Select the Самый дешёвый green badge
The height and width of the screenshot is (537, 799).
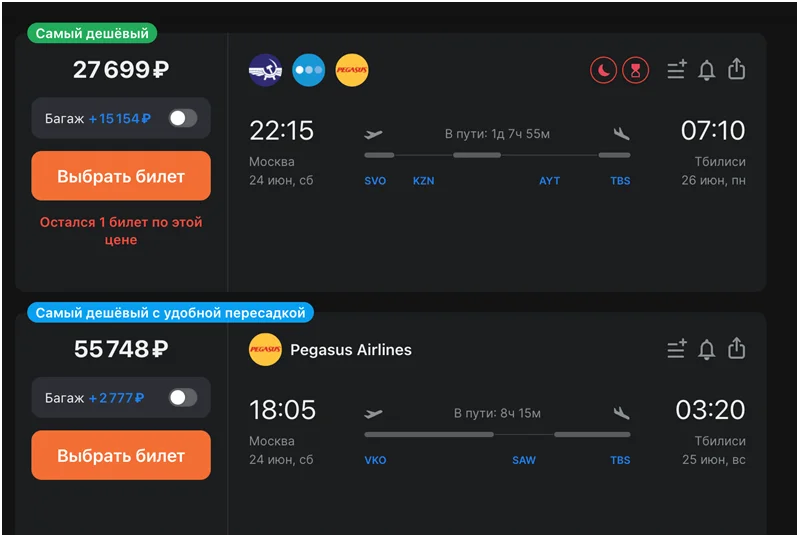pos(92,33)
